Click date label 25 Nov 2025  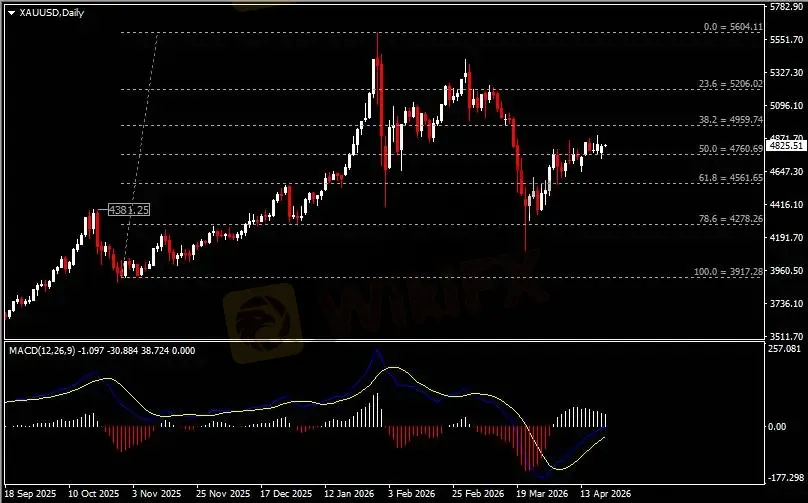coord(223,493)
